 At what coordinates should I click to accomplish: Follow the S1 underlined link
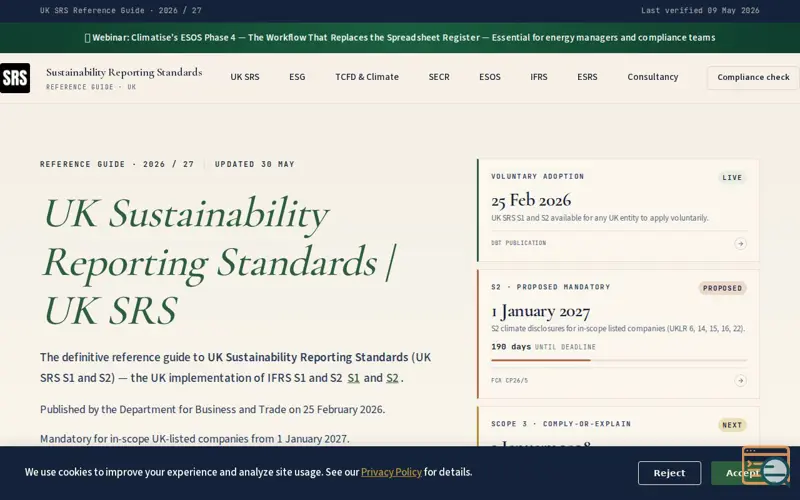point(354,378)
